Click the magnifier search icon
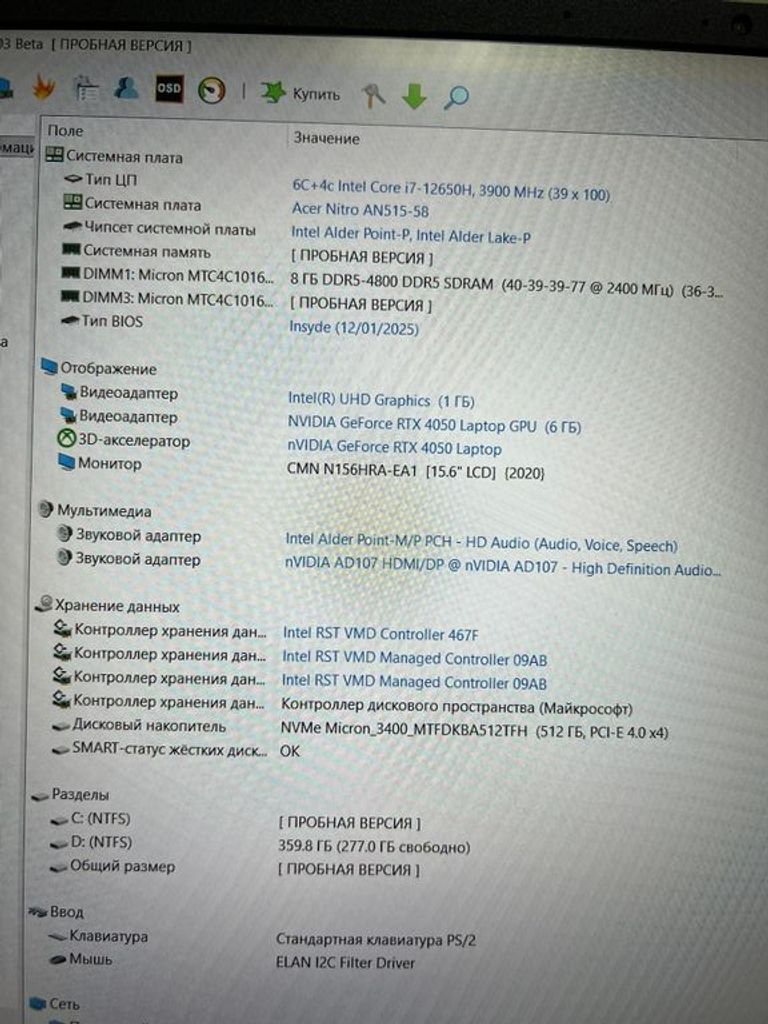The height and width of the screenshot is (1024, 768). (456, 97)
